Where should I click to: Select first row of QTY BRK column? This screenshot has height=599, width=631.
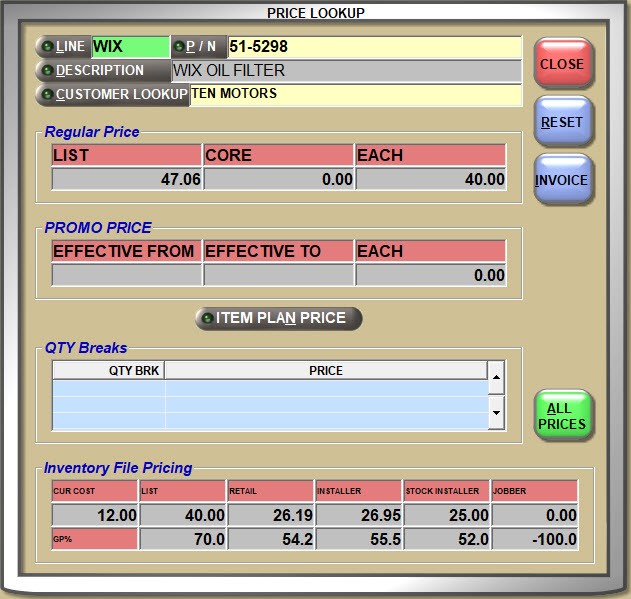(x=109, y=389)
